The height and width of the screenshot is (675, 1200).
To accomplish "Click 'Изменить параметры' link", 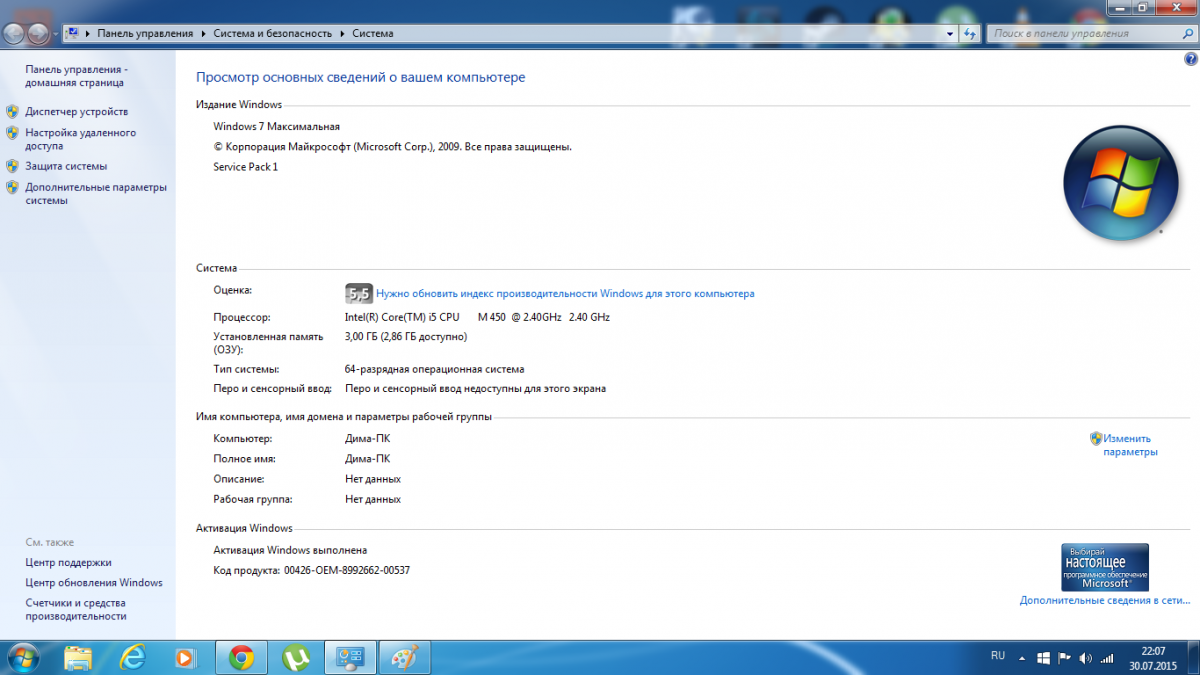I will click(x=1130, y=445).
